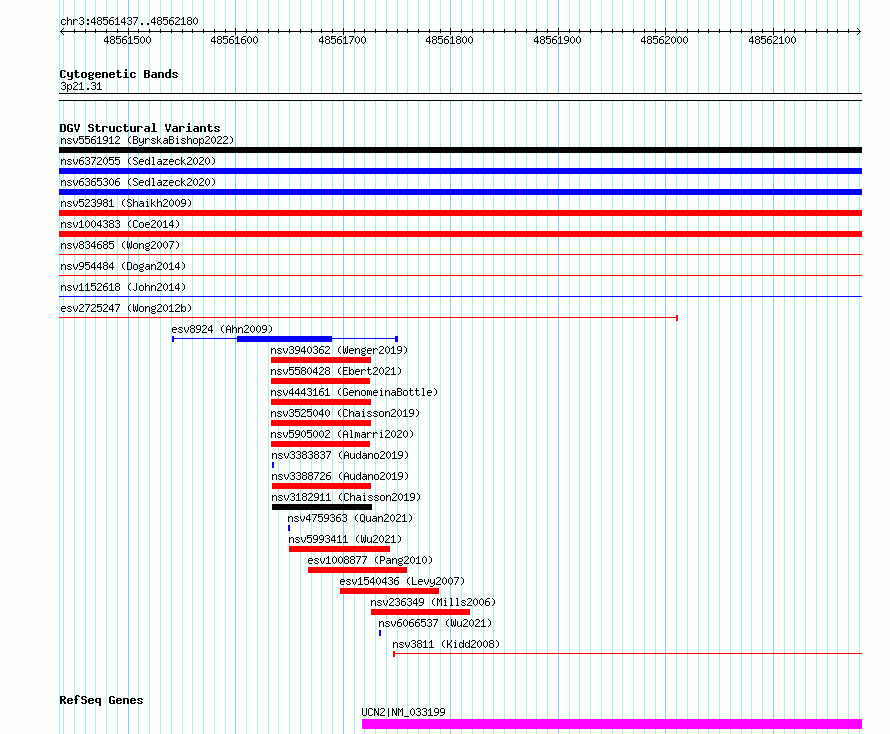
Task: Select esv2725247 (Wong2012b) label
Action: point(126,308)
